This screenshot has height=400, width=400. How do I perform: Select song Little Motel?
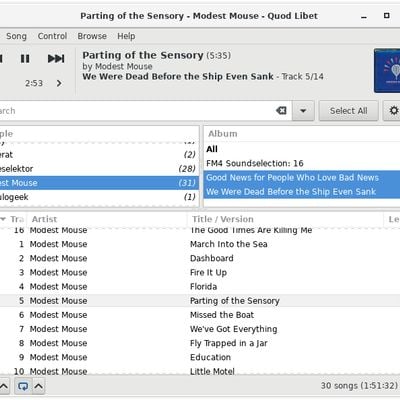tap(200, 371)
